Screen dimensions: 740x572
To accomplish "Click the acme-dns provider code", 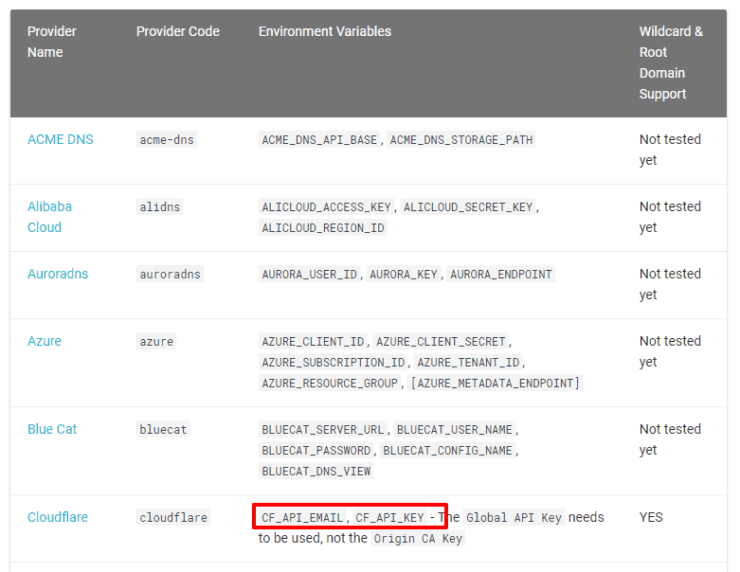I will [166, 140].
